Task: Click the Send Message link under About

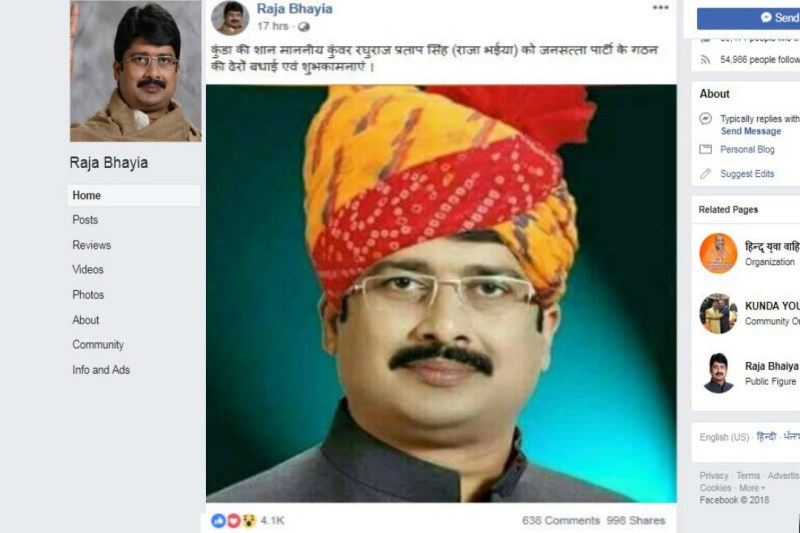Action: point(751,131)
